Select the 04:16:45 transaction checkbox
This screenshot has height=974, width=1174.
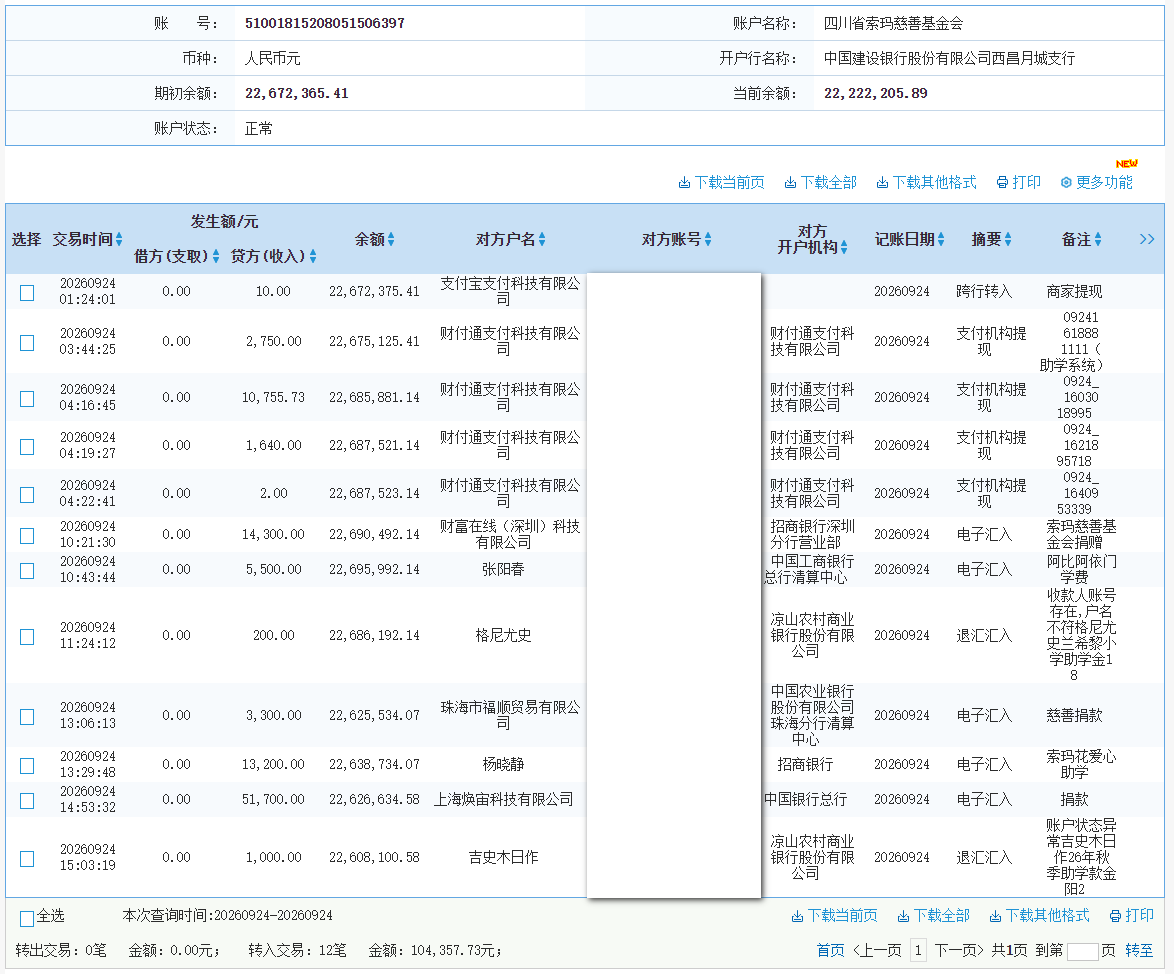[27, 399]
